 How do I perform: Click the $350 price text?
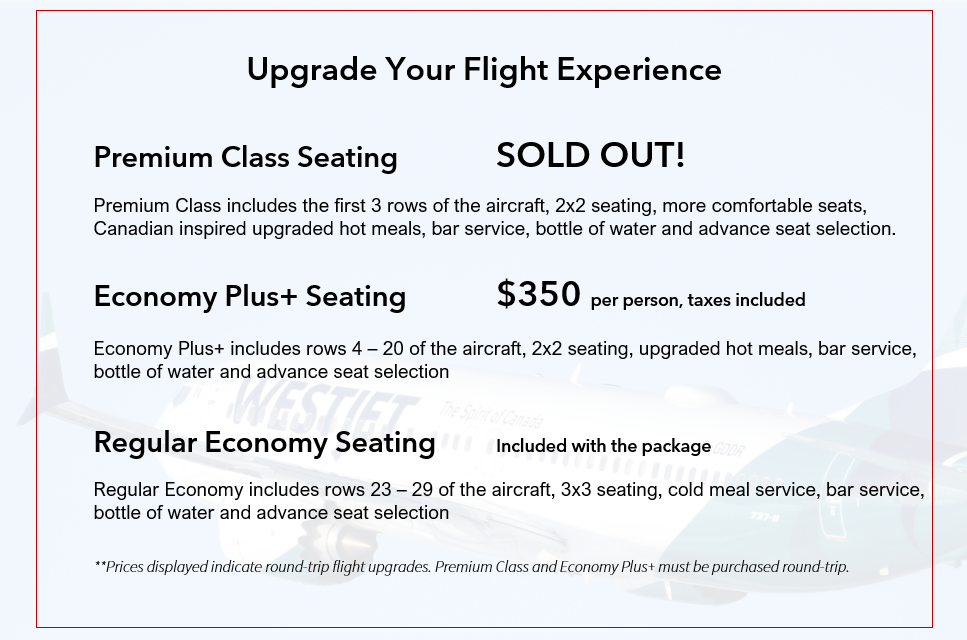click(x=538, y=293)
